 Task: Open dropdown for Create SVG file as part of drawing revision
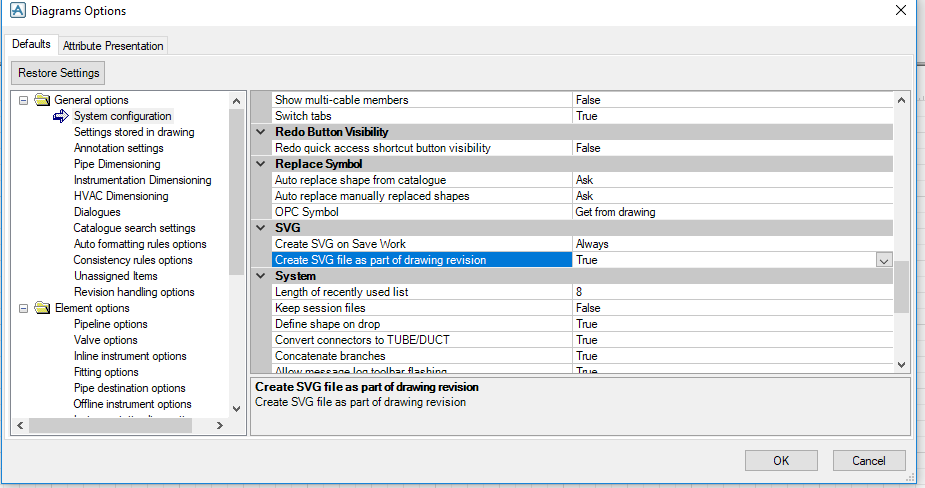[884, 260]
